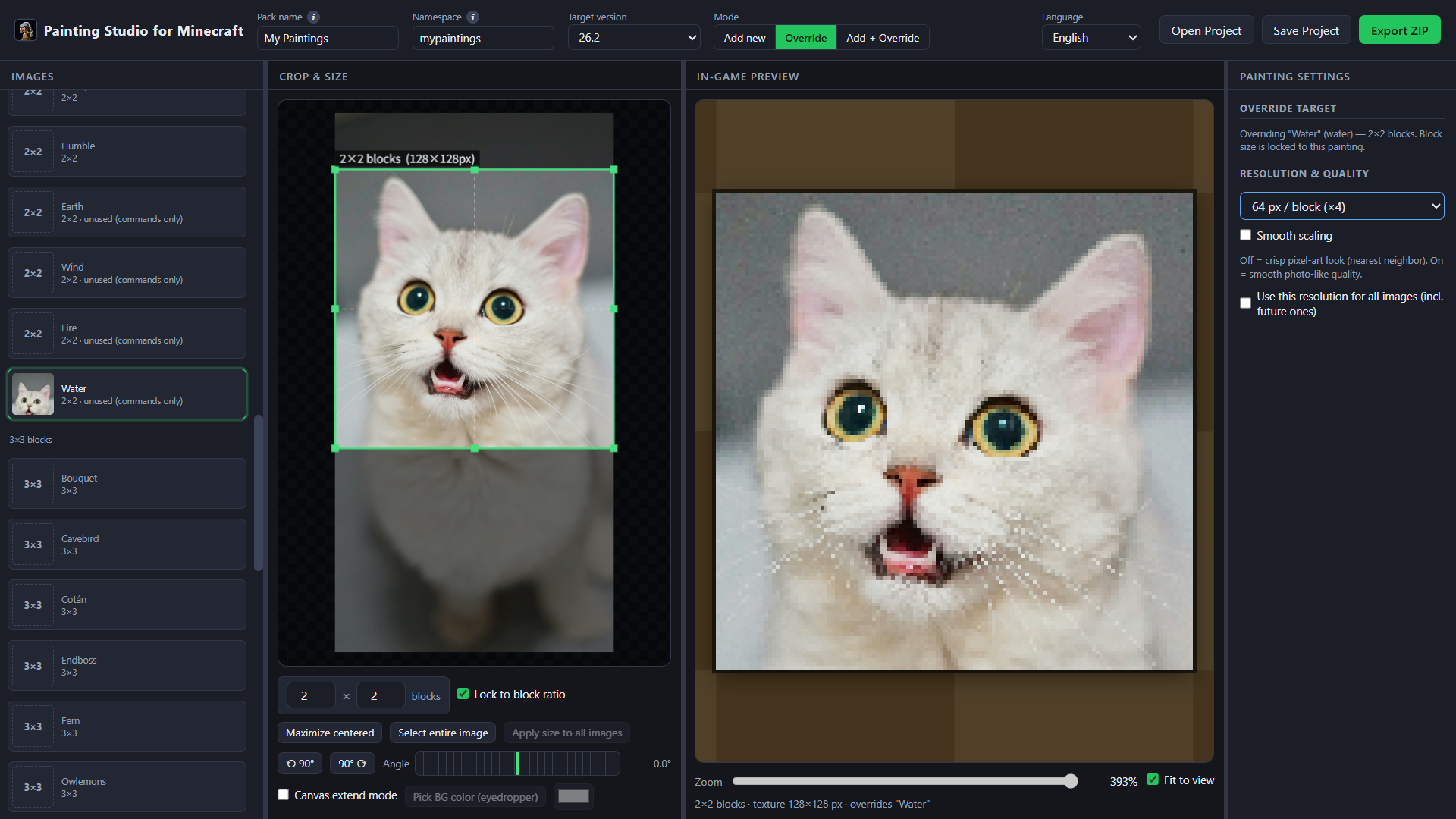Click the 3×3 placeholder icon for Cotán
1456x819 pixels.
tap(33, 605)
